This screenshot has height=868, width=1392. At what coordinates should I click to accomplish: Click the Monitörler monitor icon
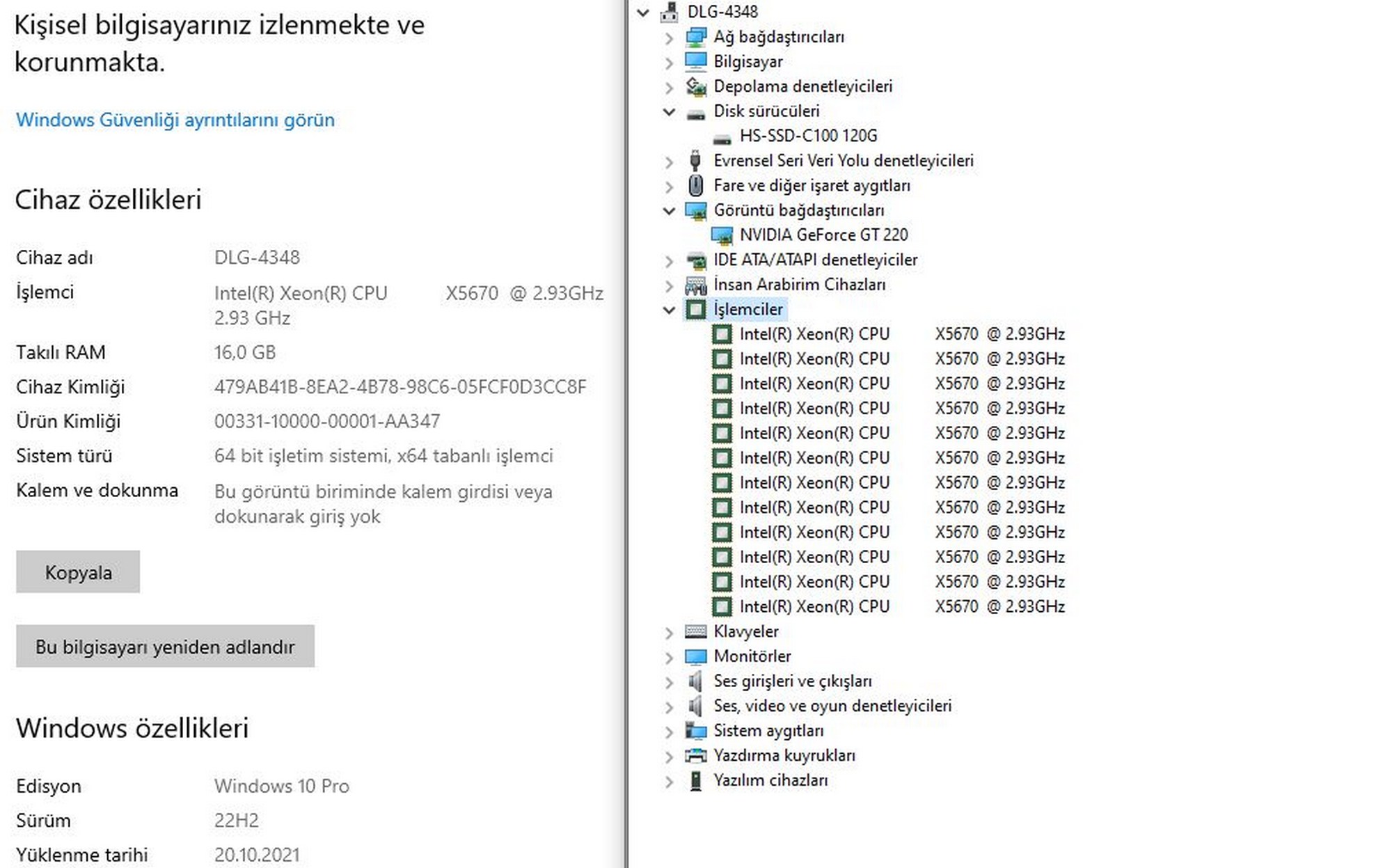tap(695, 656)
